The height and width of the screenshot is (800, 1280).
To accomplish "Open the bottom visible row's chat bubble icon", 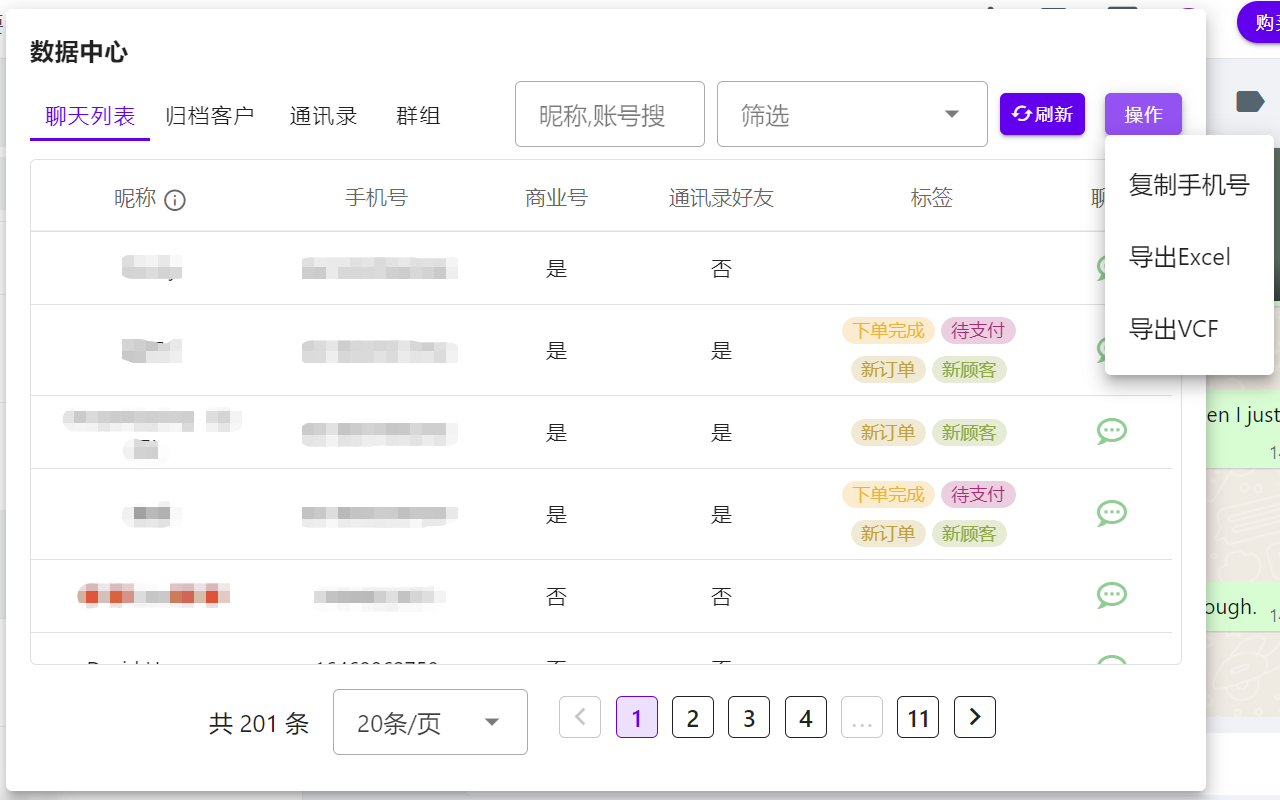I will point(1111,662).
